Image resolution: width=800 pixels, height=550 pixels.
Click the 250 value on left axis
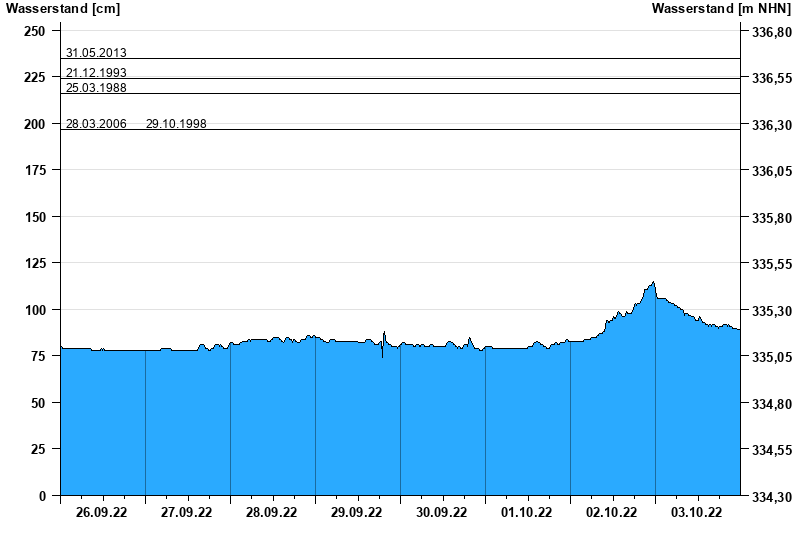coord(35,31)
